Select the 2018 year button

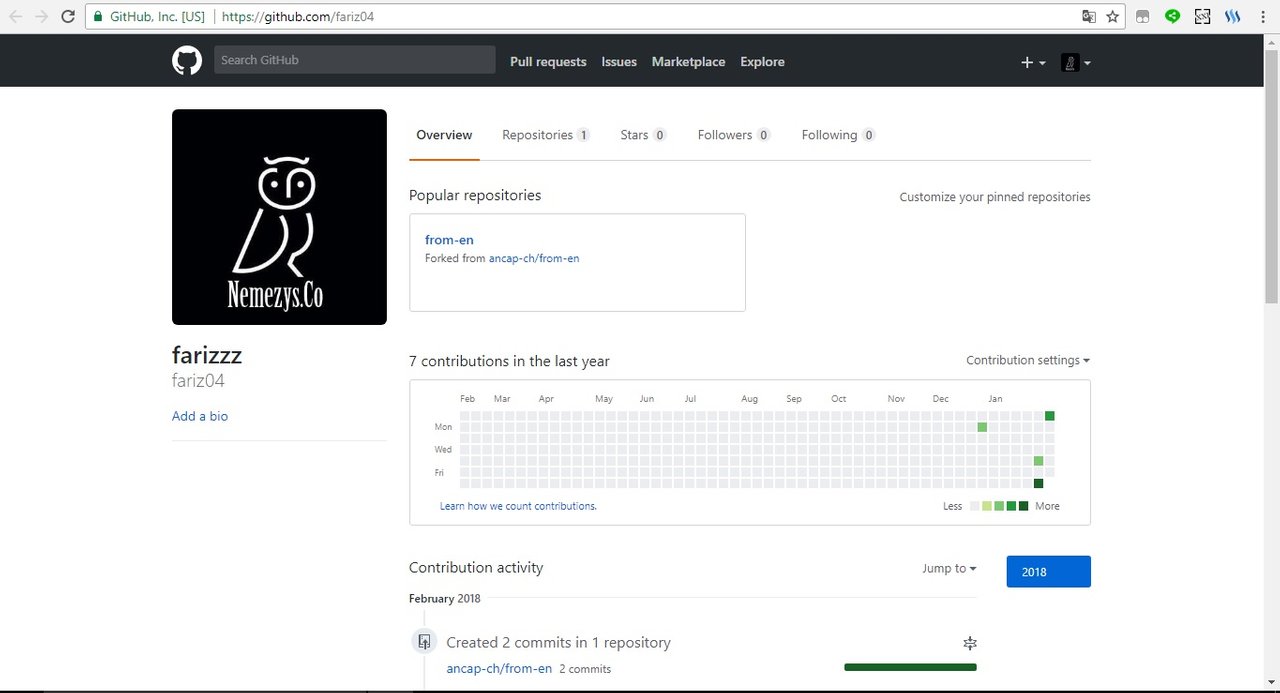[1048, 572]
